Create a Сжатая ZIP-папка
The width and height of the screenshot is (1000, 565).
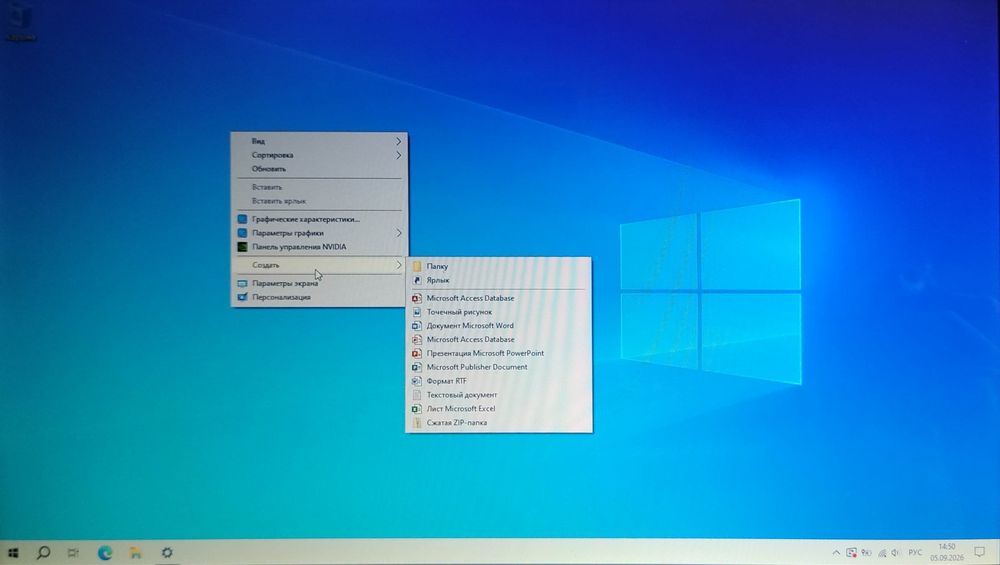(x=498, y=423)
